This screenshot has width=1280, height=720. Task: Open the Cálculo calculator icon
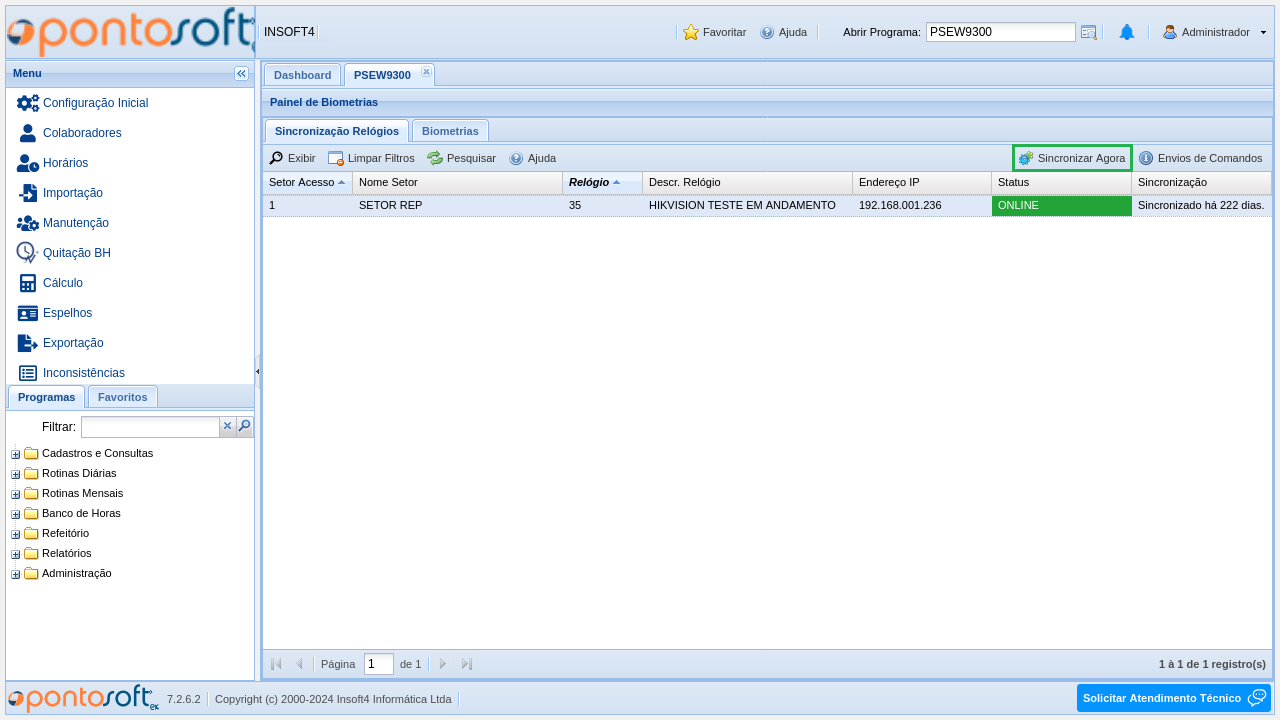coord(28,283)
